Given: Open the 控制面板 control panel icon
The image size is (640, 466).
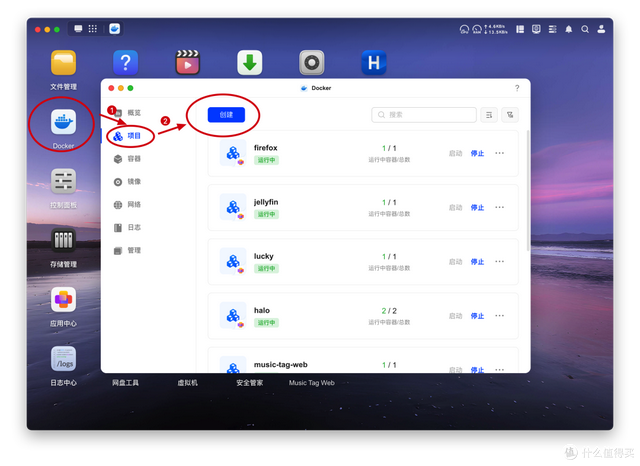Looking at the screenshot, I should point(63,181).
